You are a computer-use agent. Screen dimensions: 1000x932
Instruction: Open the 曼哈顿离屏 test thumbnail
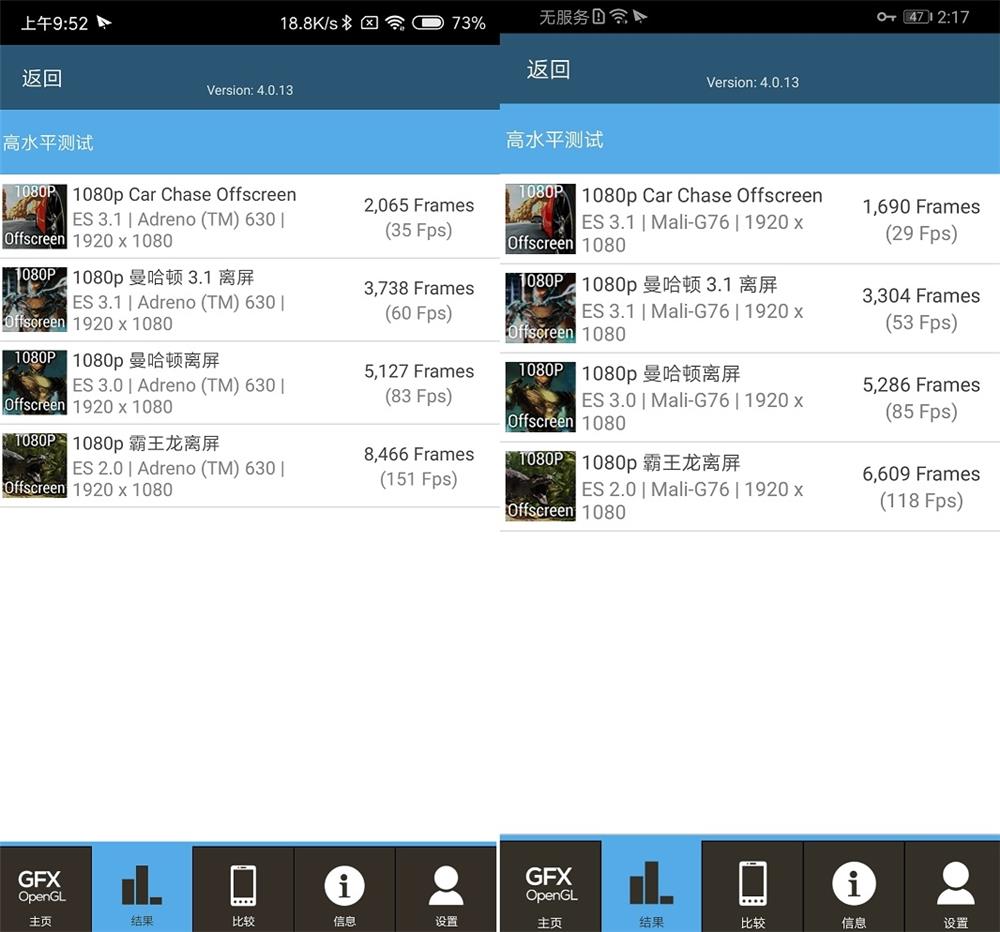[x=34, y=382]
